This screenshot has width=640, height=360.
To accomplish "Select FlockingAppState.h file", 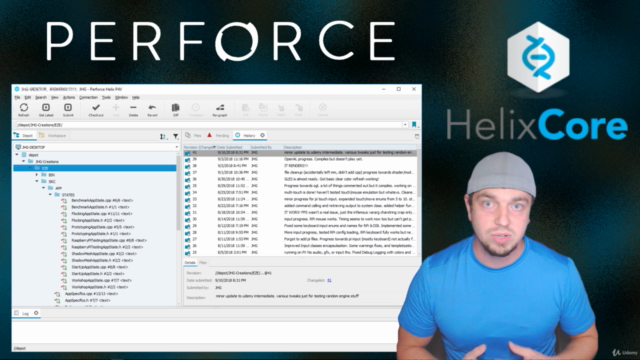I will coord(98,220).
